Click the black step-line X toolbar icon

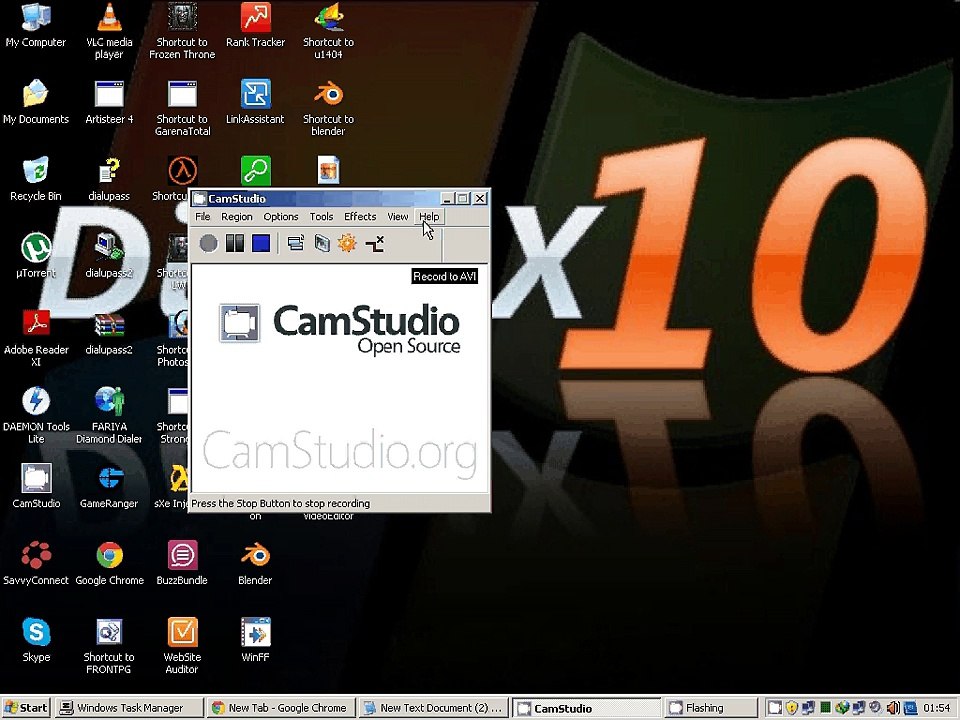tap(375, 243)
